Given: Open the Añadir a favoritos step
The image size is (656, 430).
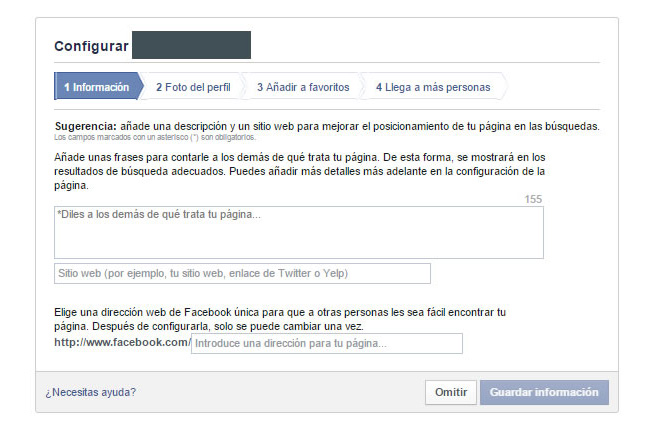Looking at the screenshot, I should [x=303, y=87].
